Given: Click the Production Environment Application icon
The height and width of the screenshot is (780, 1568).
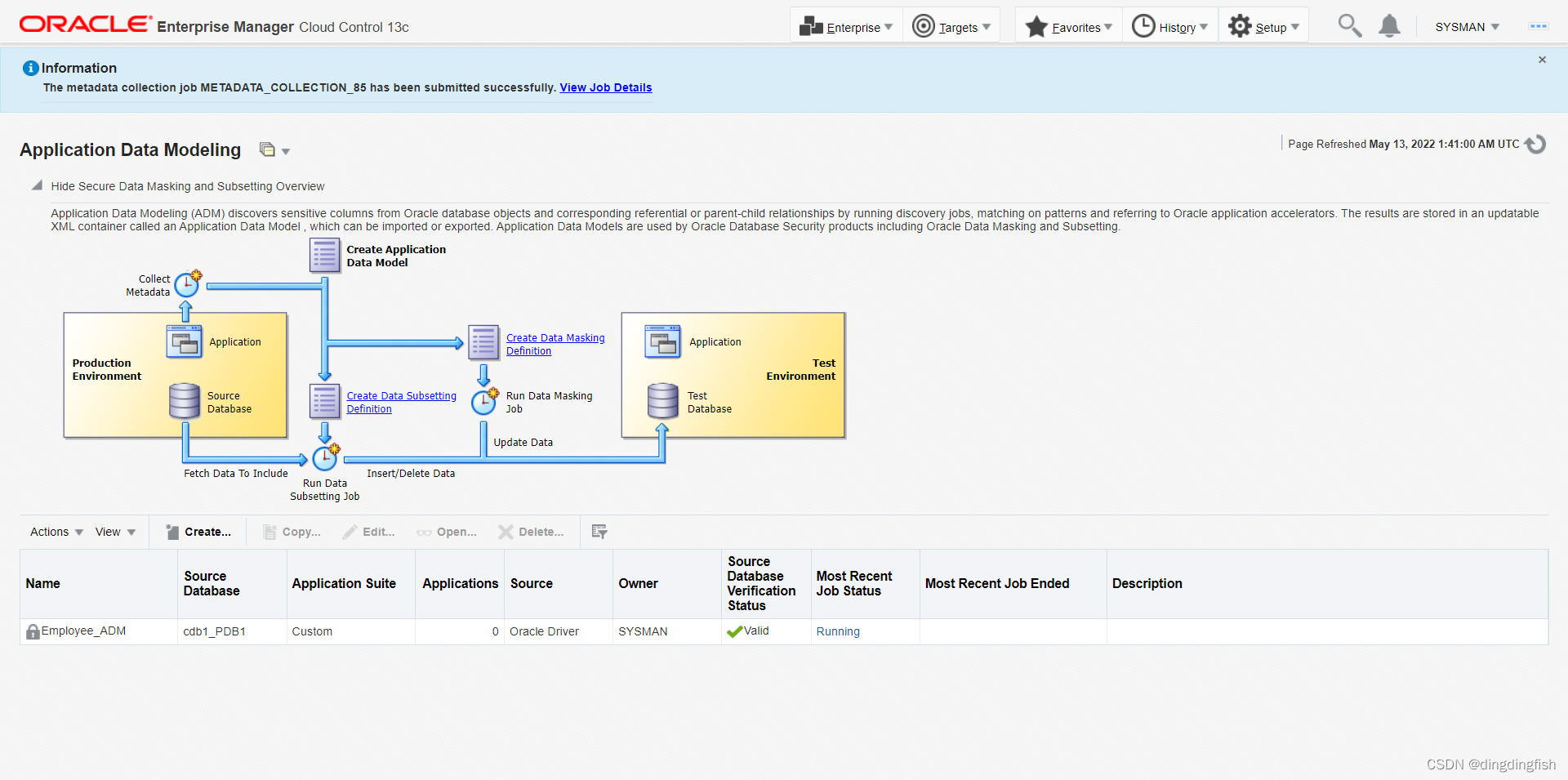Looking at the screenshot, I should pyautogui.click(x=185, y=341).
